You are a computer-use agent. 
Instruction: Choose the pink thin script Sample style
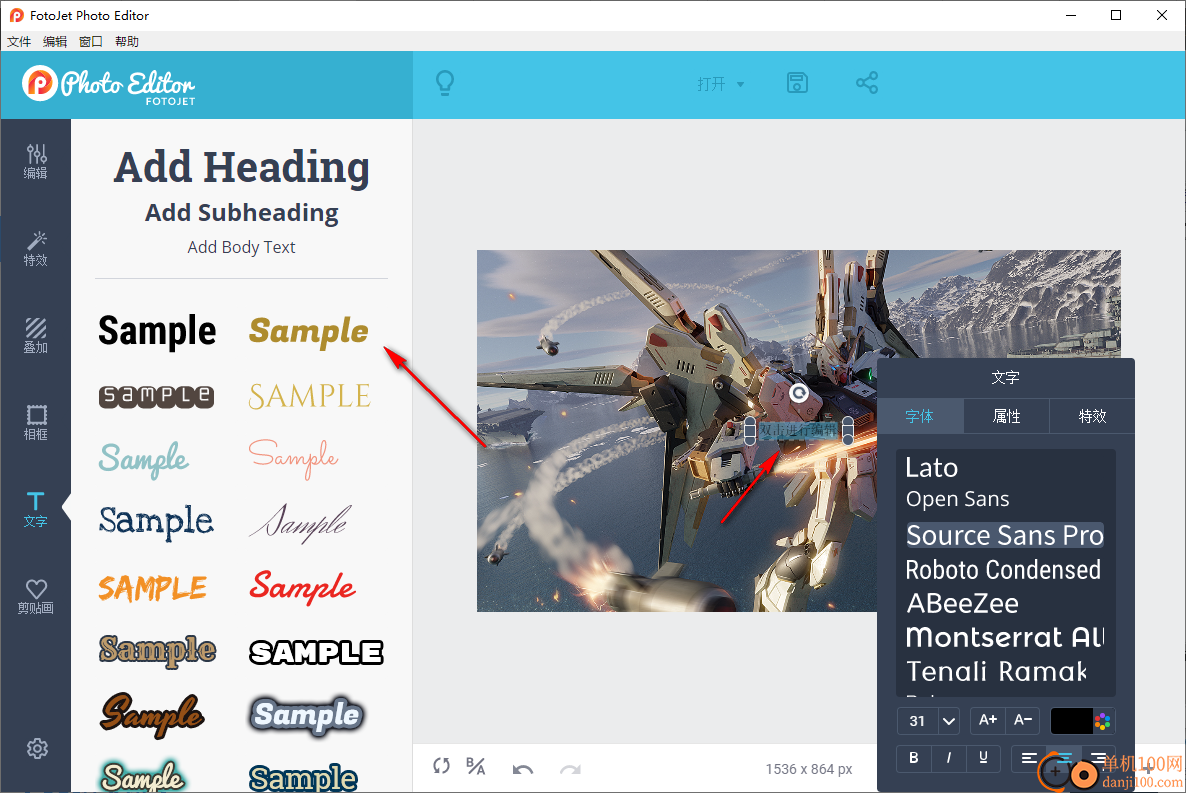click(293, 458)
